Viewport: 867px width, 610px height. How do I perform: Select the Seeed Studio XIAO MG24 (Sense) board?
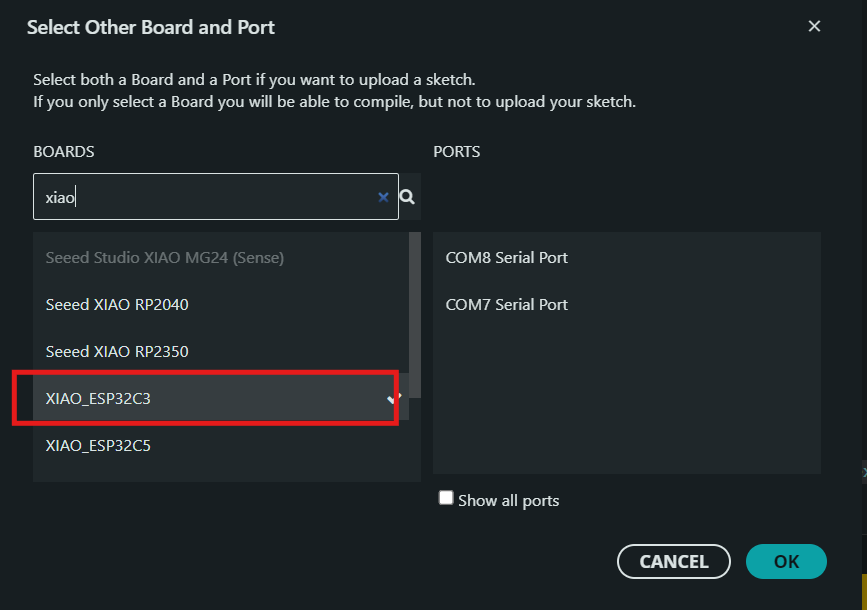(165, 258)
